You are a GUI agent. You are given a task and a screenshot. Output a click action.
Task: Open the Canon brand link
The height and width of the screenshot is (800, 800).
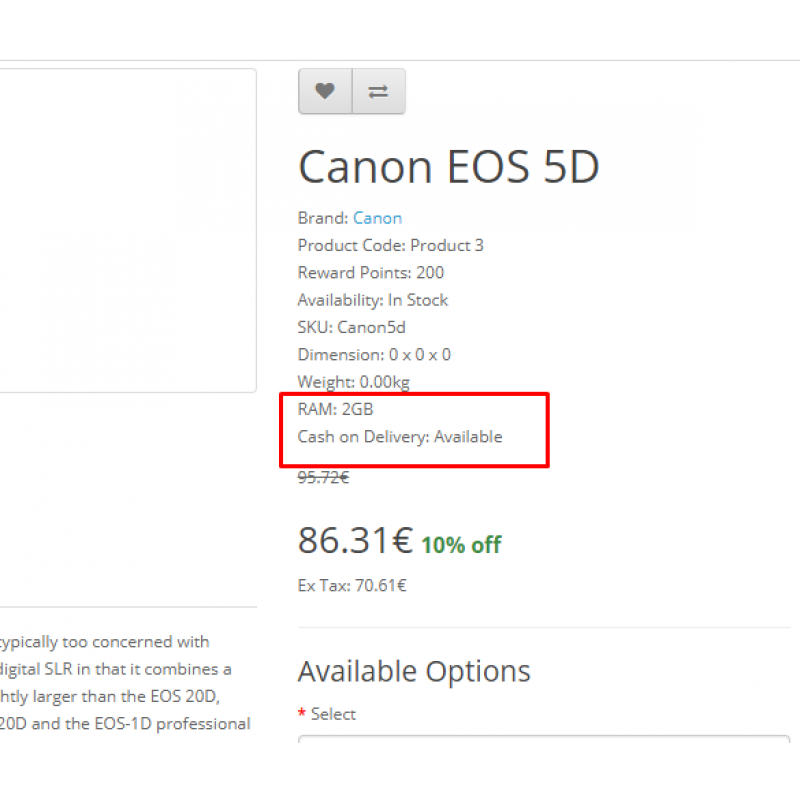pos(378,218)
